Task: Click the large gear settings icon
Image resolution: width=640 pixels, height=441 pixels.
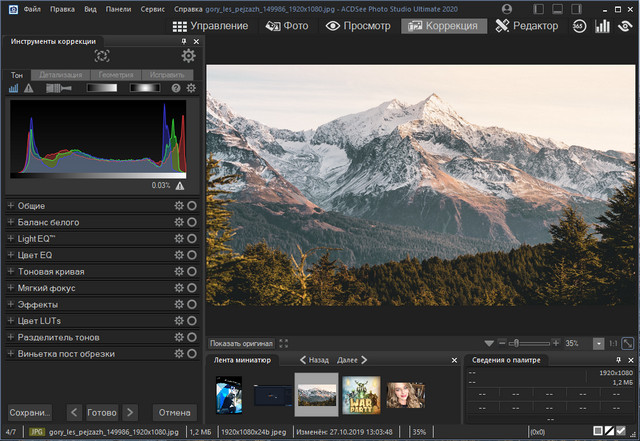Action: point(188,57)
